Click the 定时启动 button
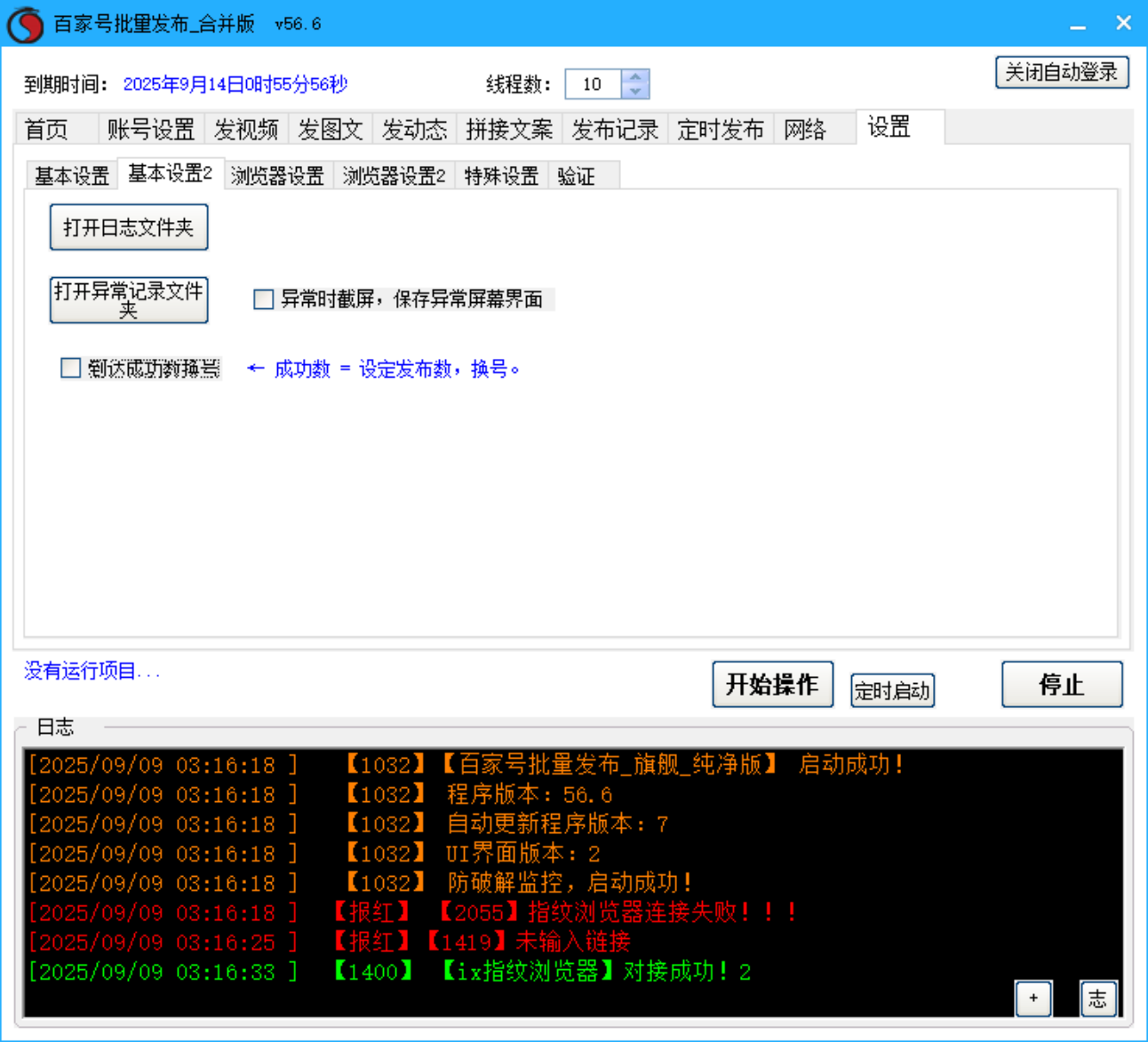 click(892, 690)
